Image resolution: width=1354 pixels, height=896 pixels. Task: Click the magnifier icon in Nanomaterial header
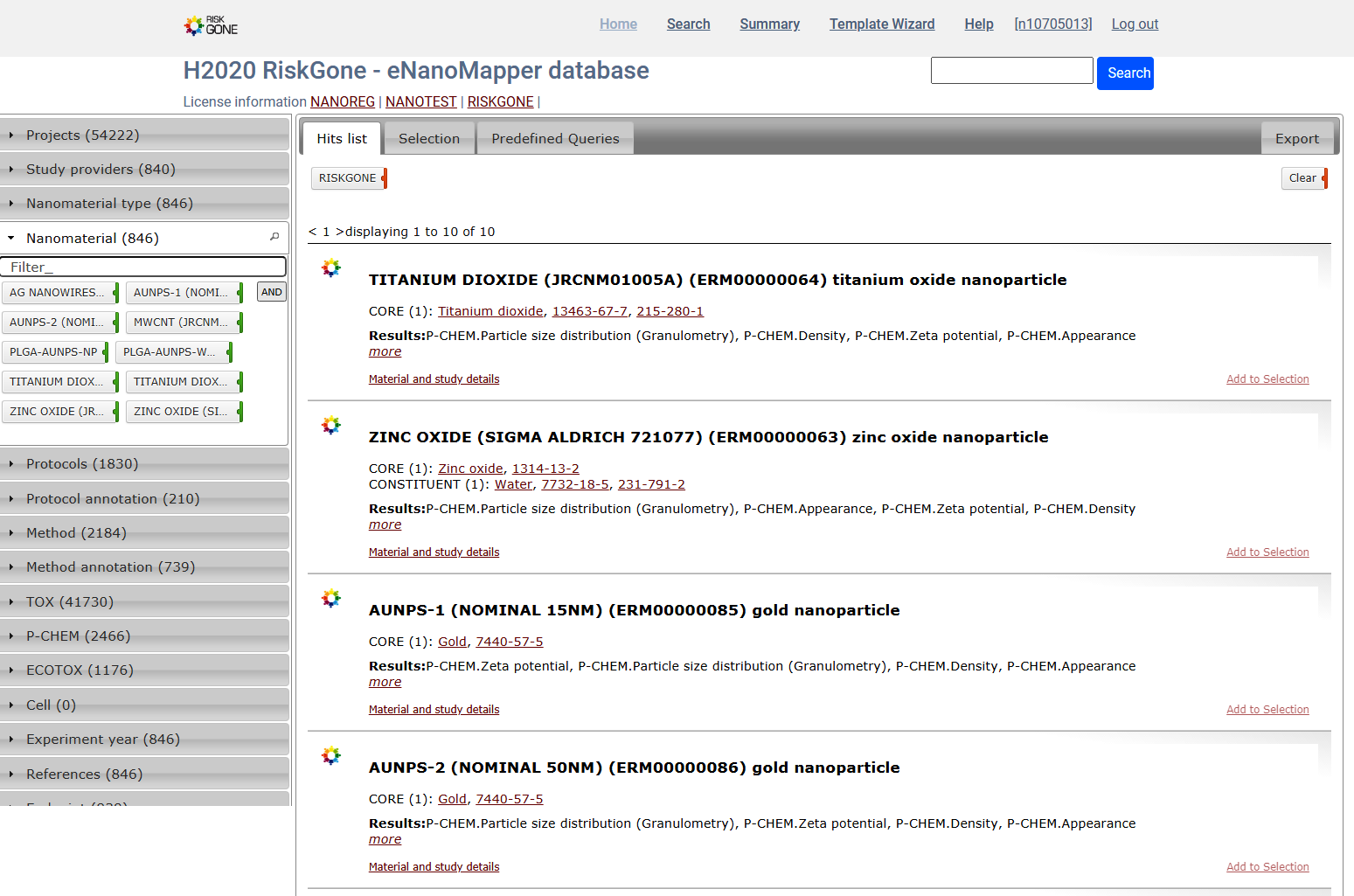[x=274, y=237]
